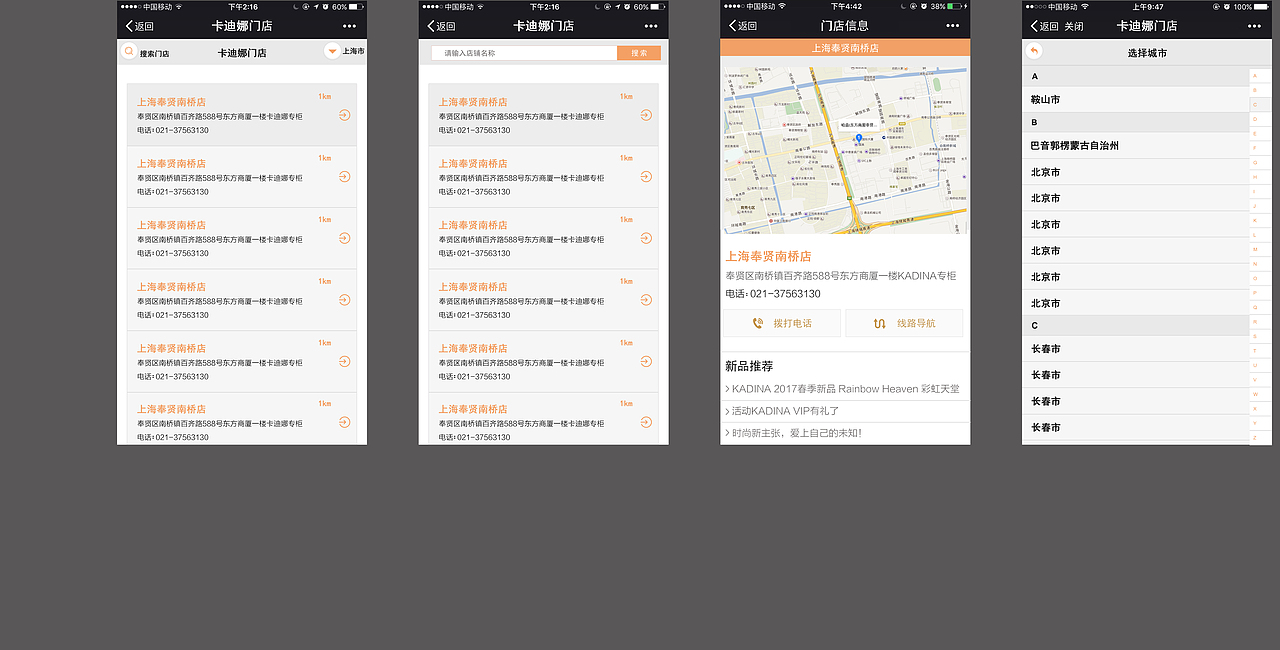Tap the route icon in 线路导航
This screenshot has height=650, width=1280.
pyautogui.click(x=879, y=323)
